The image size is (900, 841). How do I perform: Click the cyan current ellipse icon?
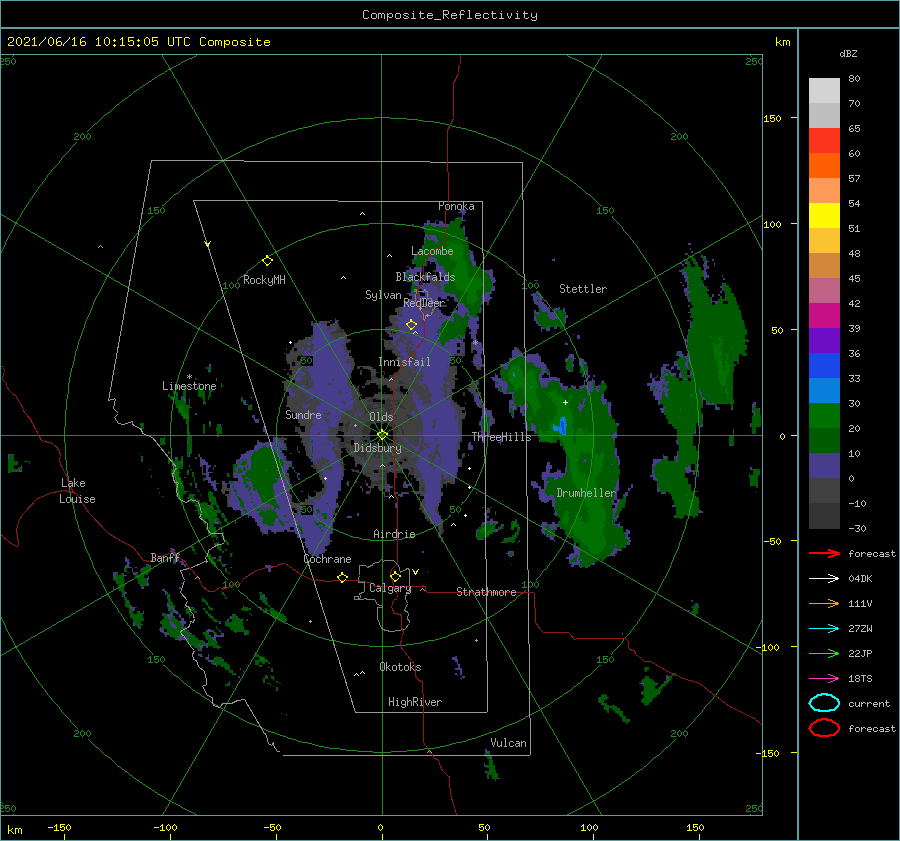[824, 703]
